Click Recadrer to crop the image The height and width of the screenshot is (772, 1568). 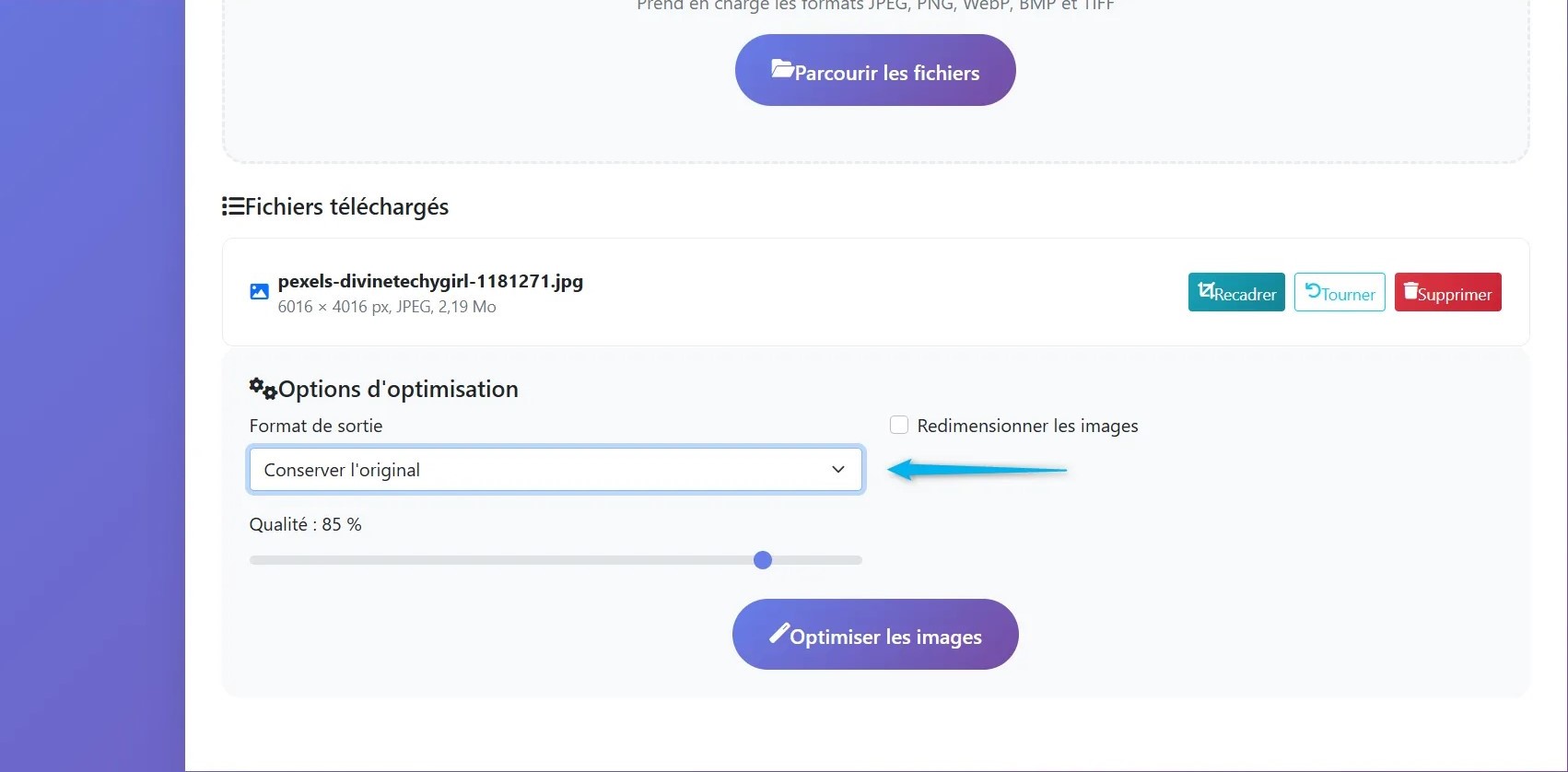click(x=1235, y=292)
